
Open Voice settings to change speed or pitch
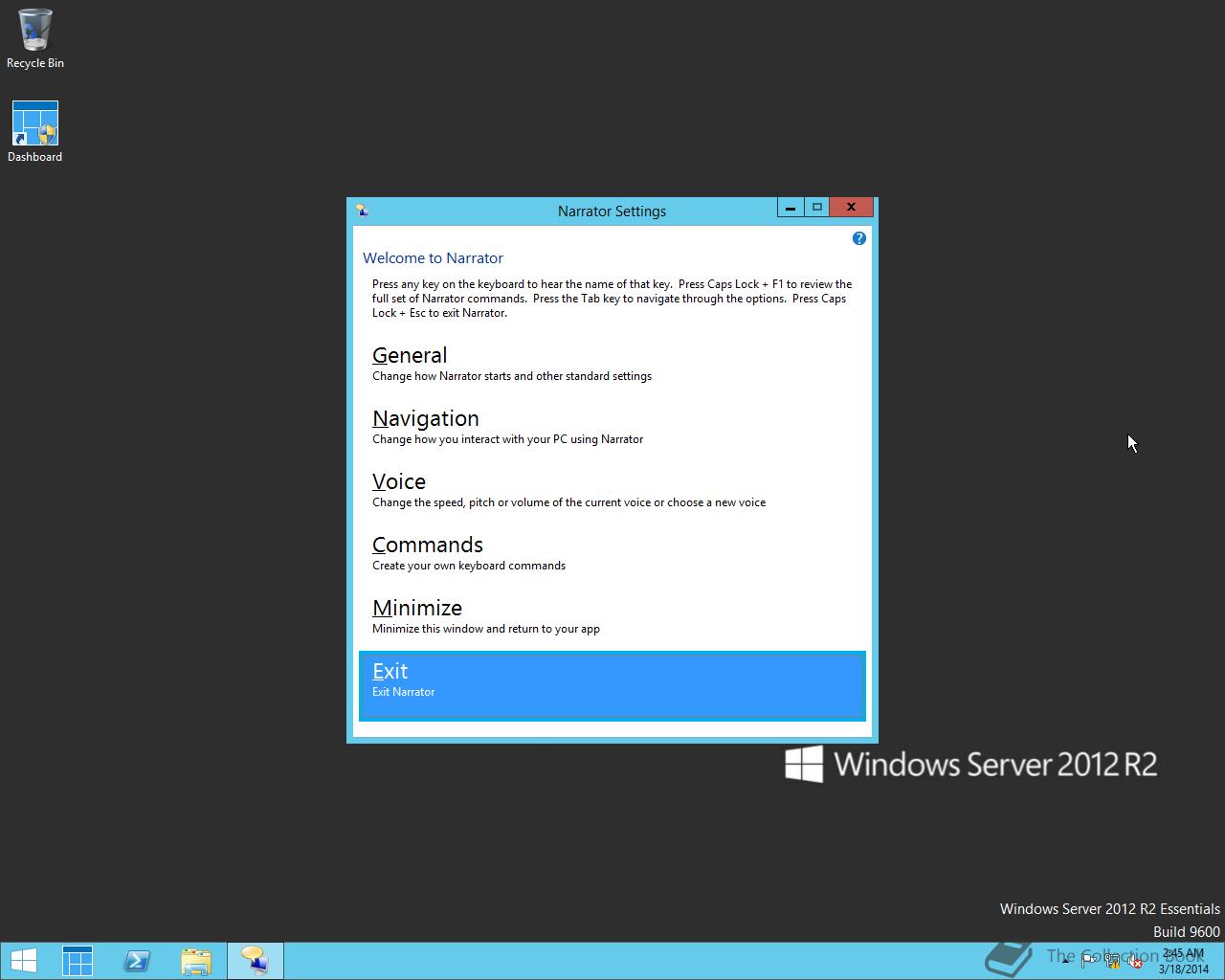[399, 481]
